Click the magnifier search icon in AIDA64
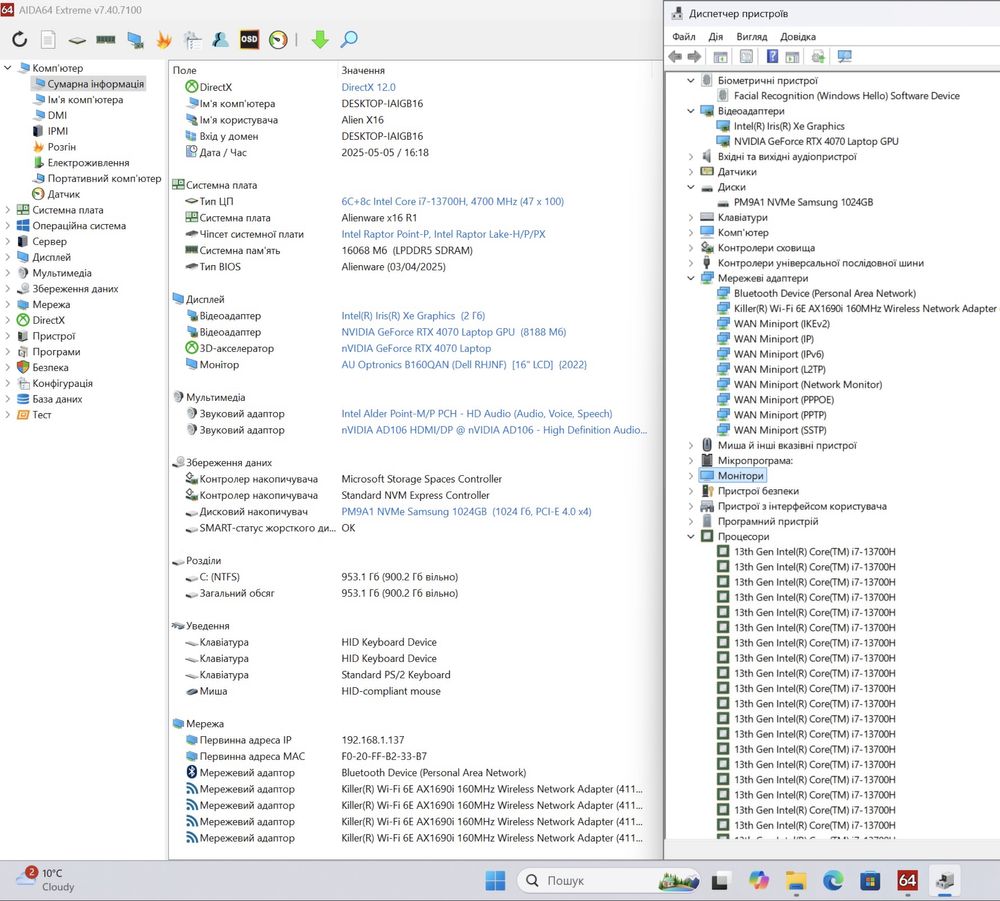This screenshot has width=1000, height=901. click(349, 40)
